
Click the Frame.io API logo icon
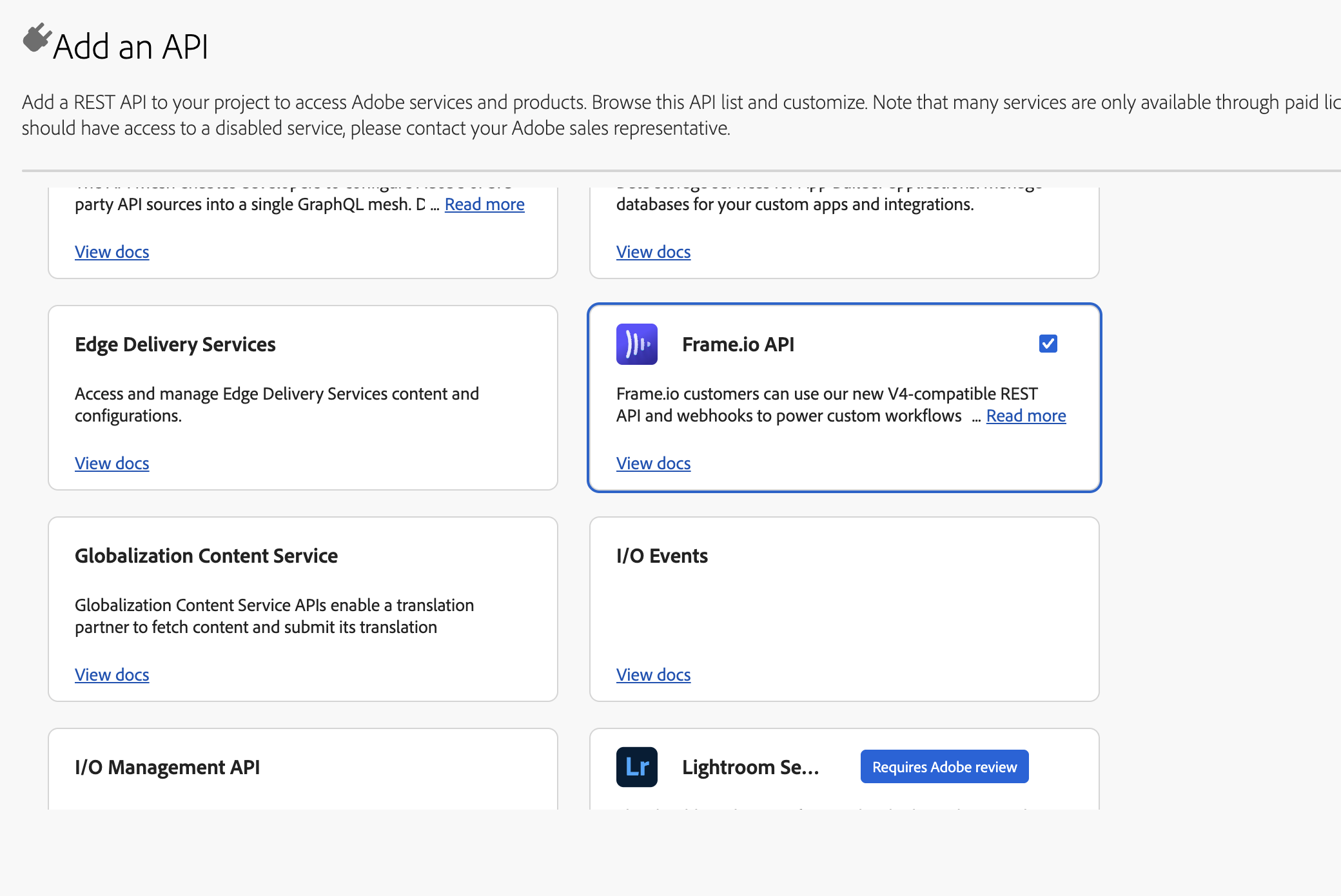pyautogui.click(x=636, y=344)
